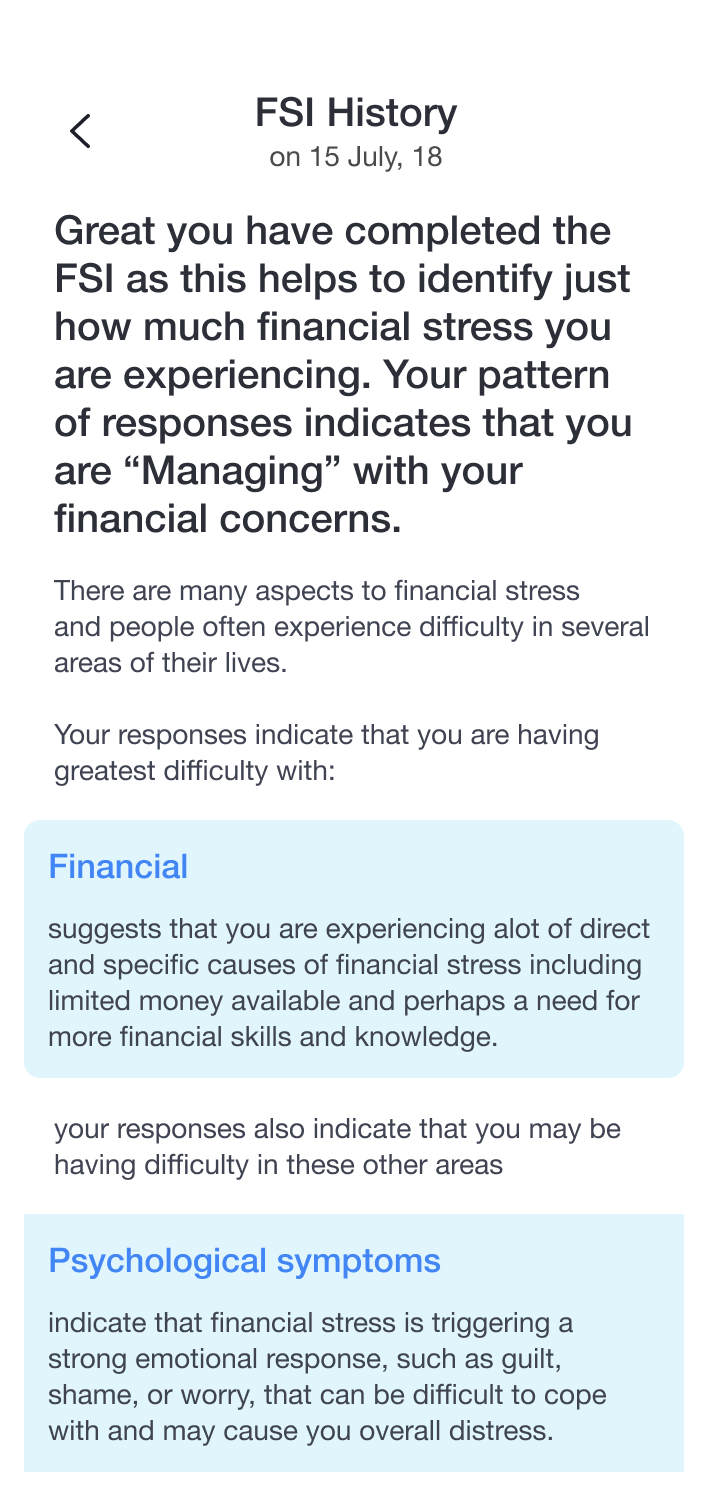The image size is (712, 1504).
Task: Select the date 'on 15 July, 18'
Action: [356, 158]
